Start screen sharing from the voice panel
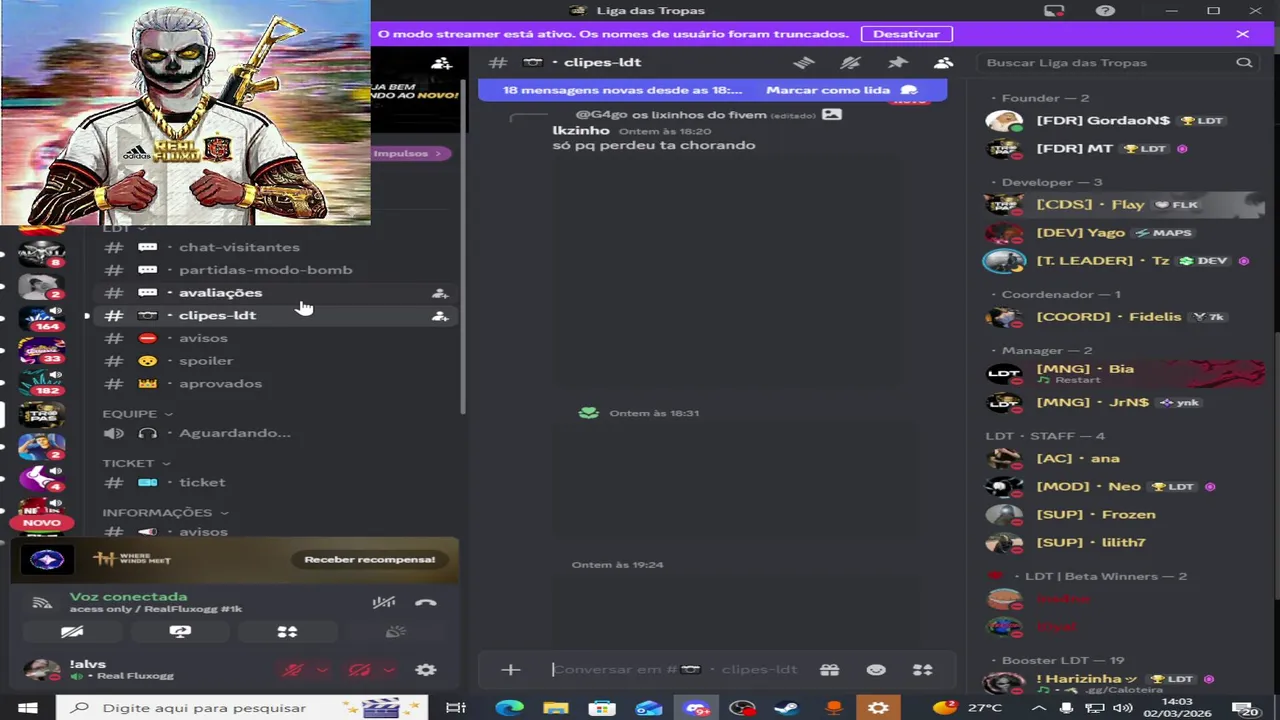Screen dimensions: 1280x720 (180, 632)
